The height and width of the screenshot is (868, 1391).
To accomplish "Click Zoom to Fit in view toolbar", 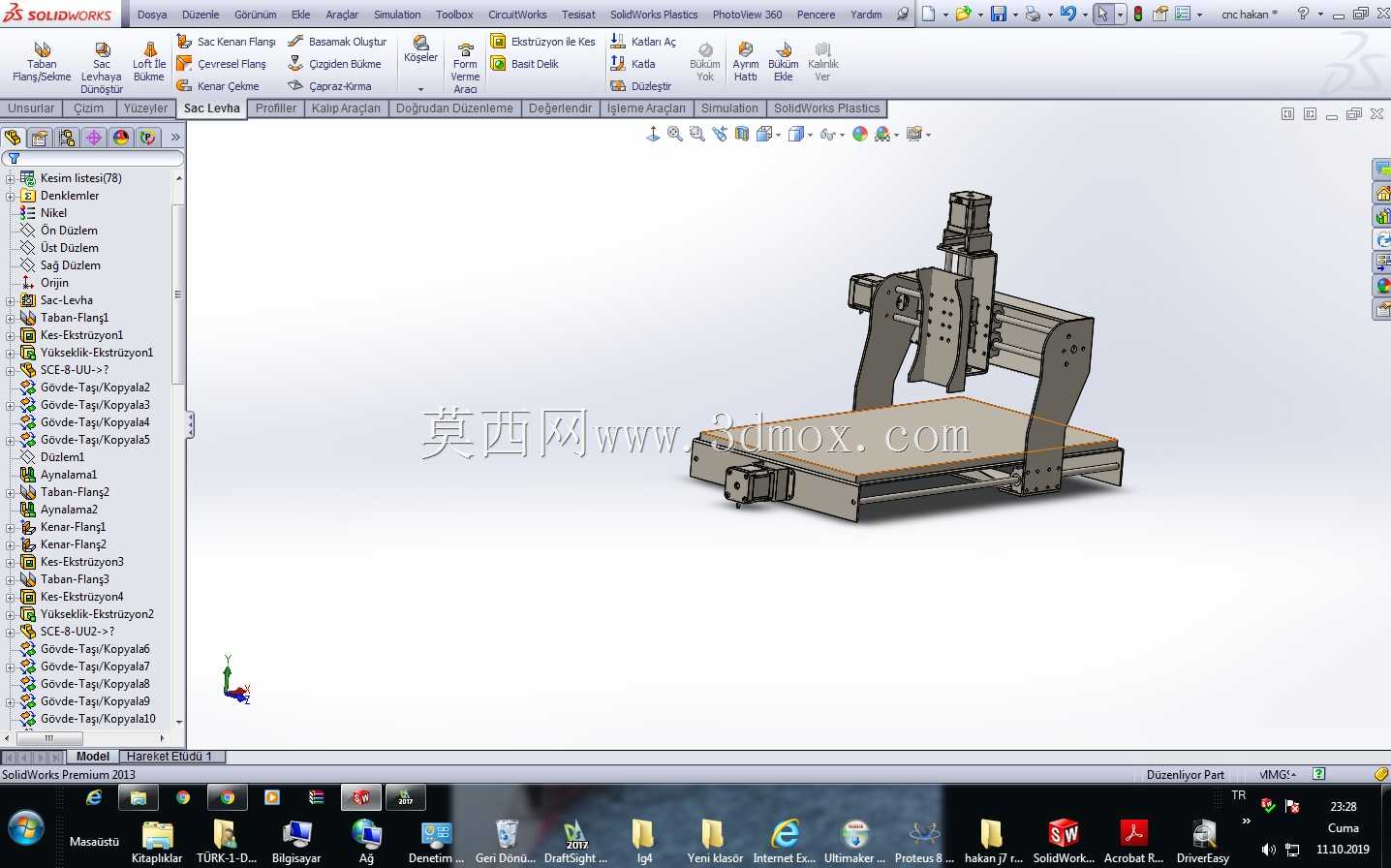I will [675, 135].
